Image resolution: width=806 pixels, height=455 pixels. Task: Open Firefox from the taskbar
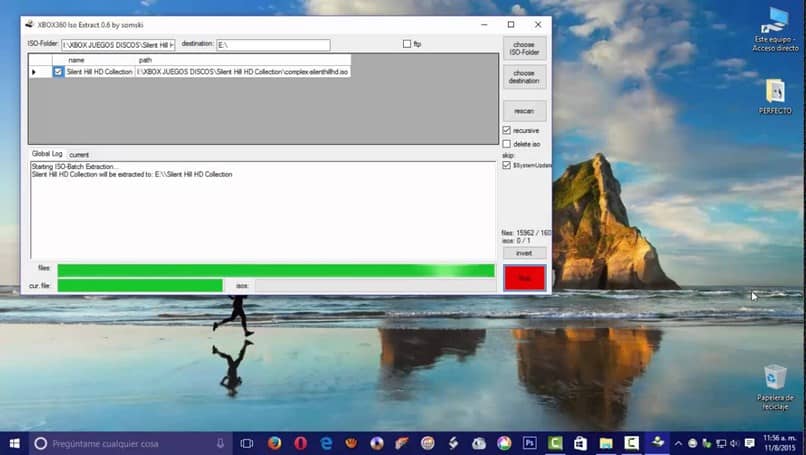click(x=274, y=443)
